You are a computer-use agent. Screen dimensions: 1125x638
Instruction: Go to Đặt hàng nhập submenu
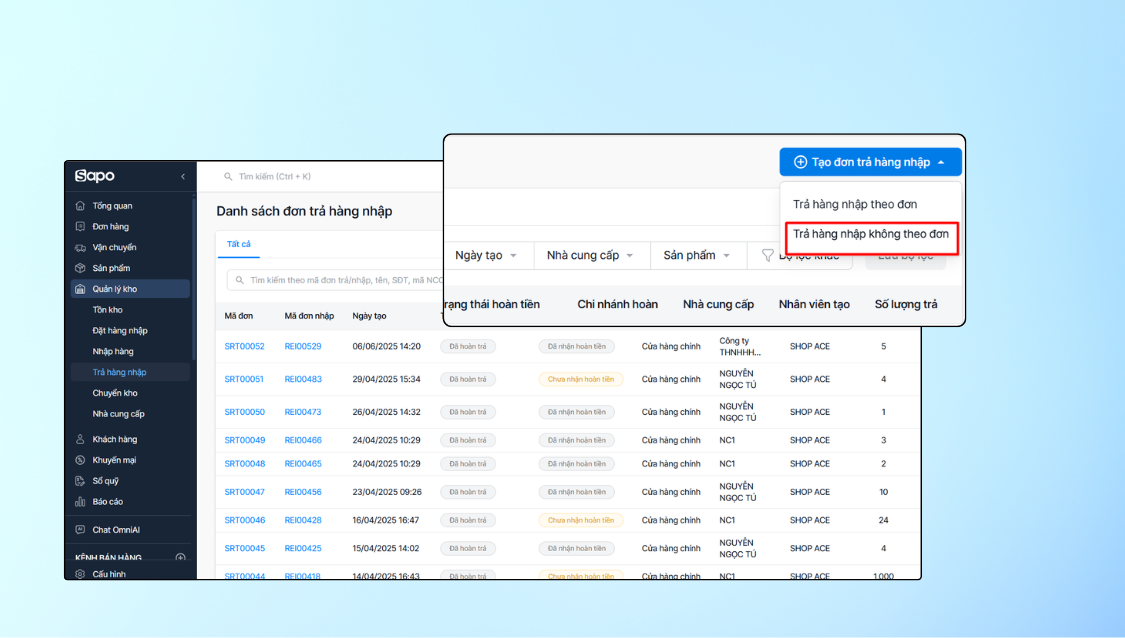120,331
